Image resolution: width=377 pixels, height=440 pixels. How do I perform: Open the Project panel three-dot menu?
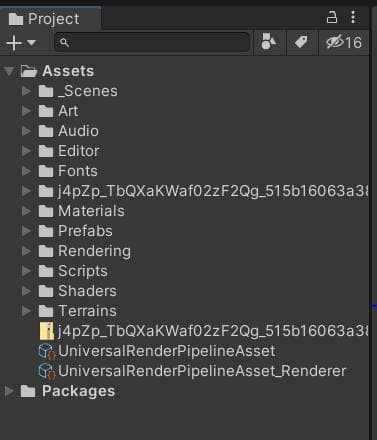coord(353,17)
